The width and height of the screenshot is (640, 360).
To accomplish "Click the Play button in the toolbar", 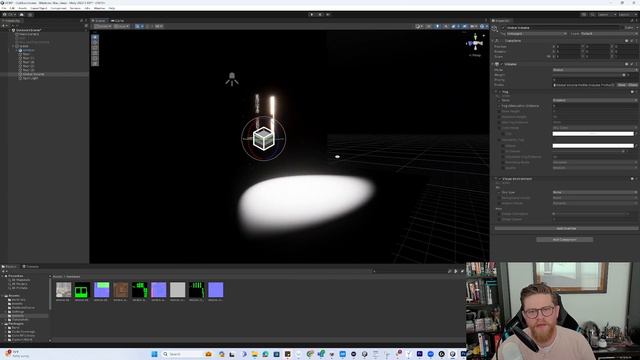I will click(x=312, y=14).
